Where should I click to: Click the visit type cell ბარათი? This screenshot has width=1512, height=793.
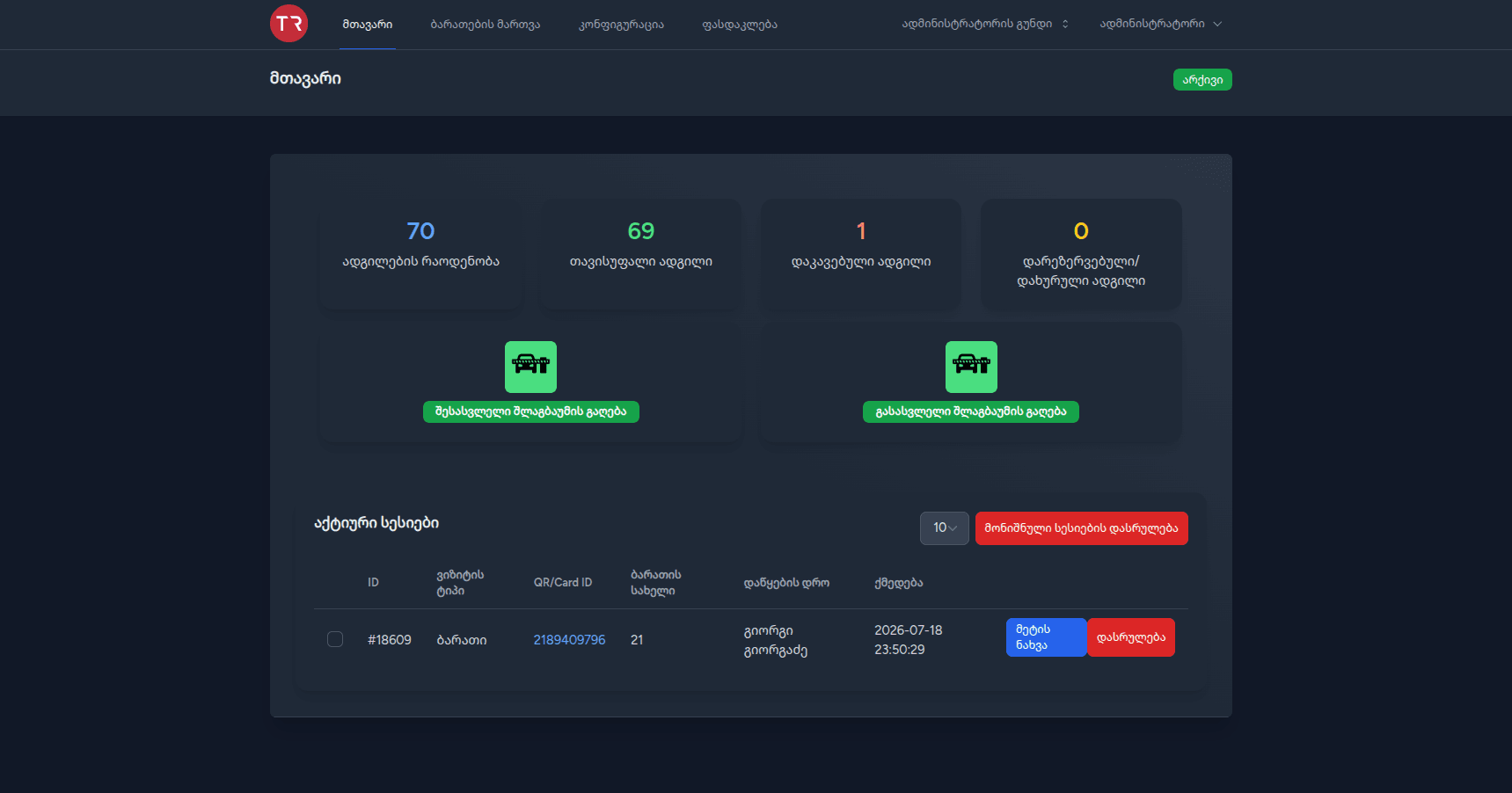pyautogui.click(x=462, y=640)
